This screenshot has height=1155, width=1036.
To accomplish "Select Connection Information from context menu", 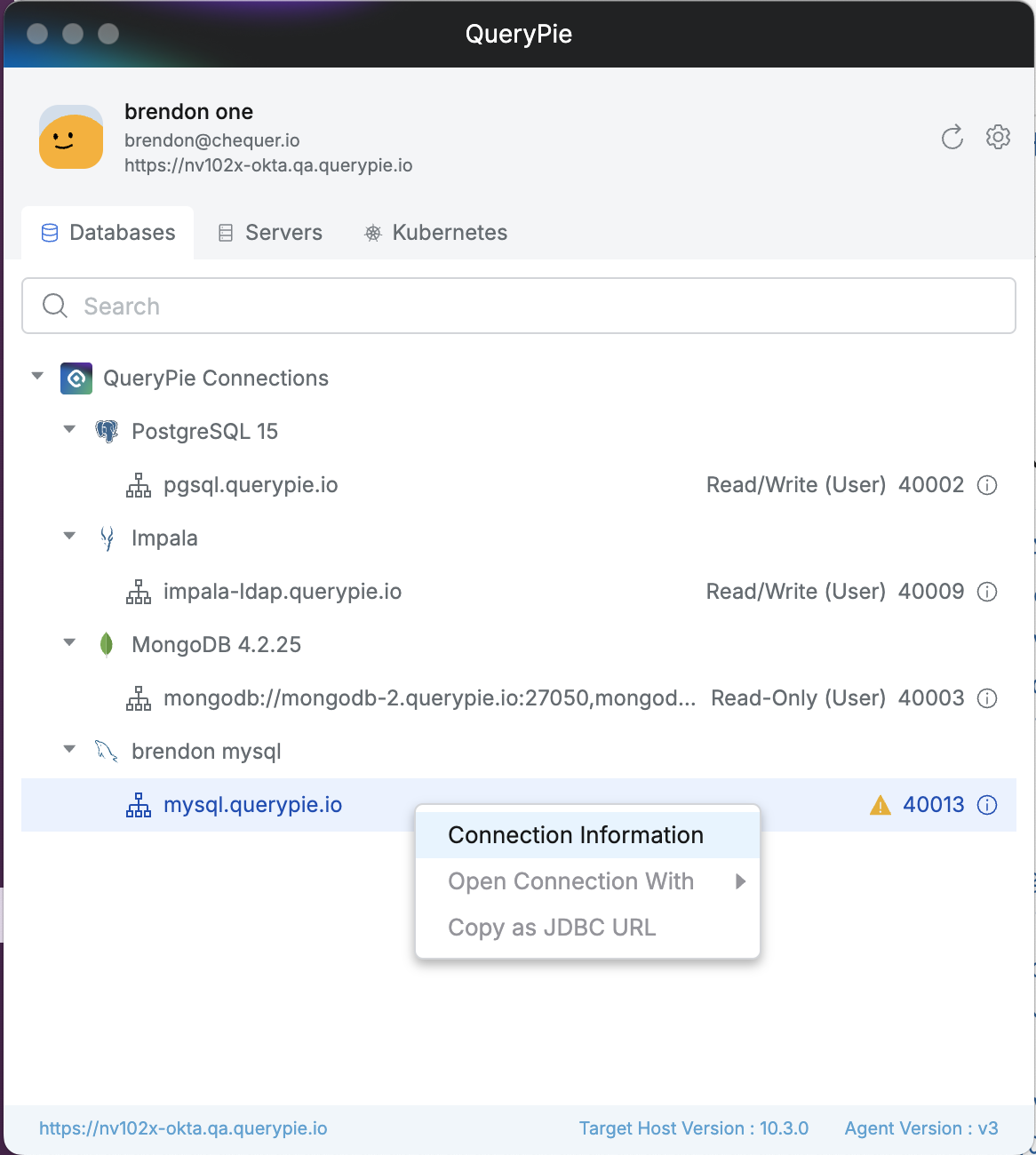I will 576,835.
